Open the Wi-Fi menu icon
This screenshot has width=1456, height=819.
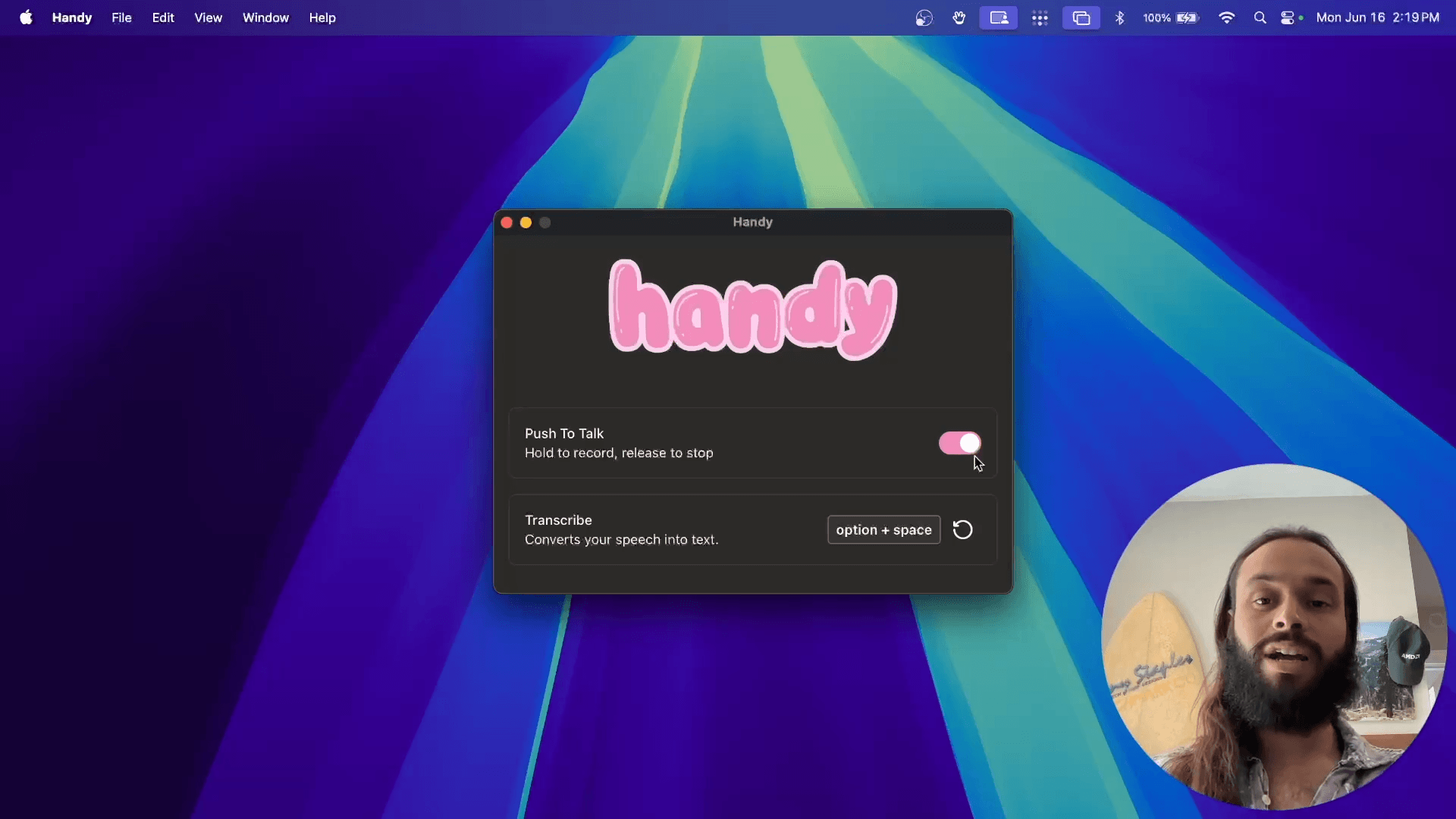[1226, 17]
